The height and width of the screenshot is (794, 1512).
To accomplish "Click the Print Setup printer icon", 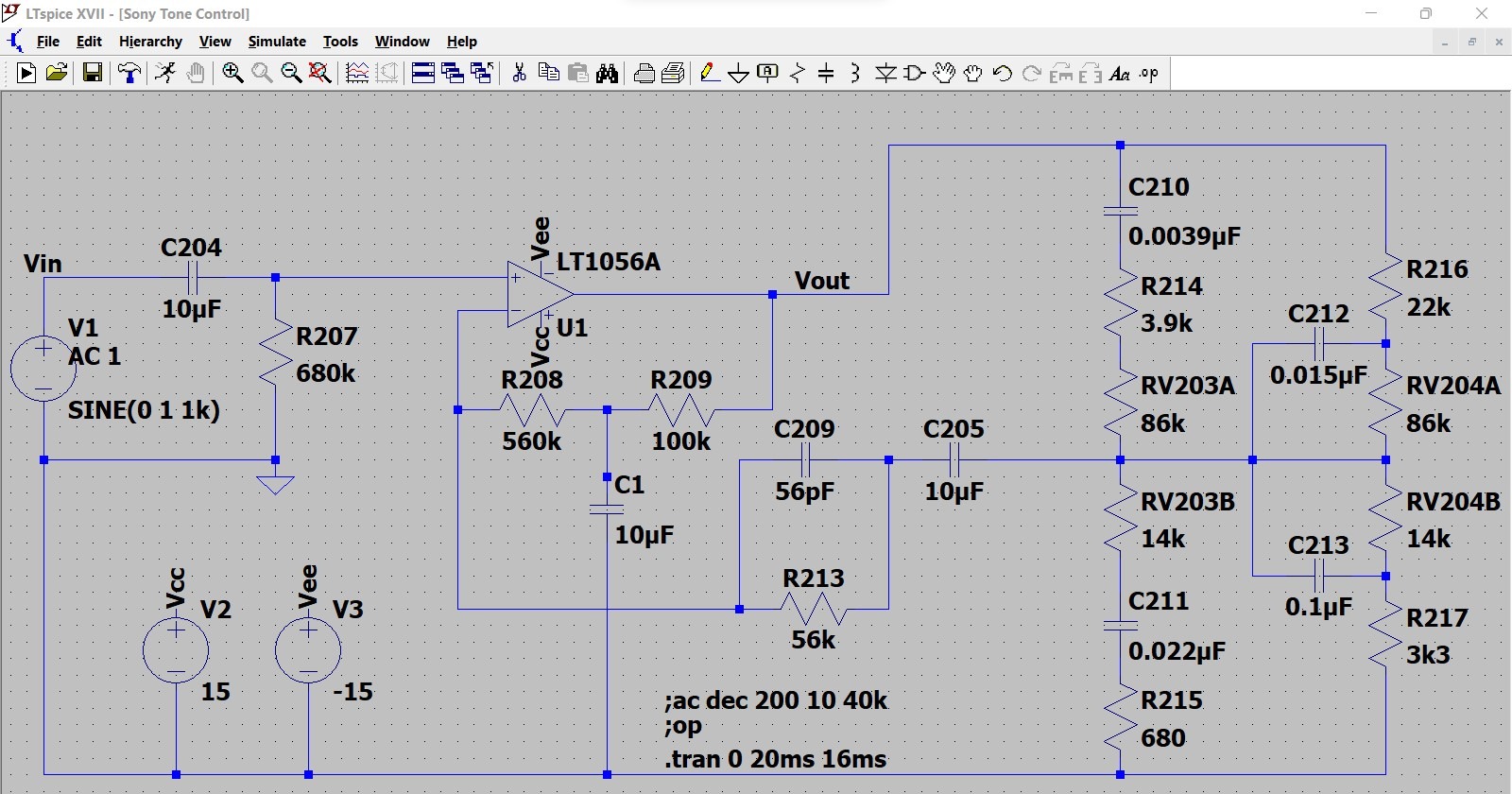I will click(x=644, y=73).
